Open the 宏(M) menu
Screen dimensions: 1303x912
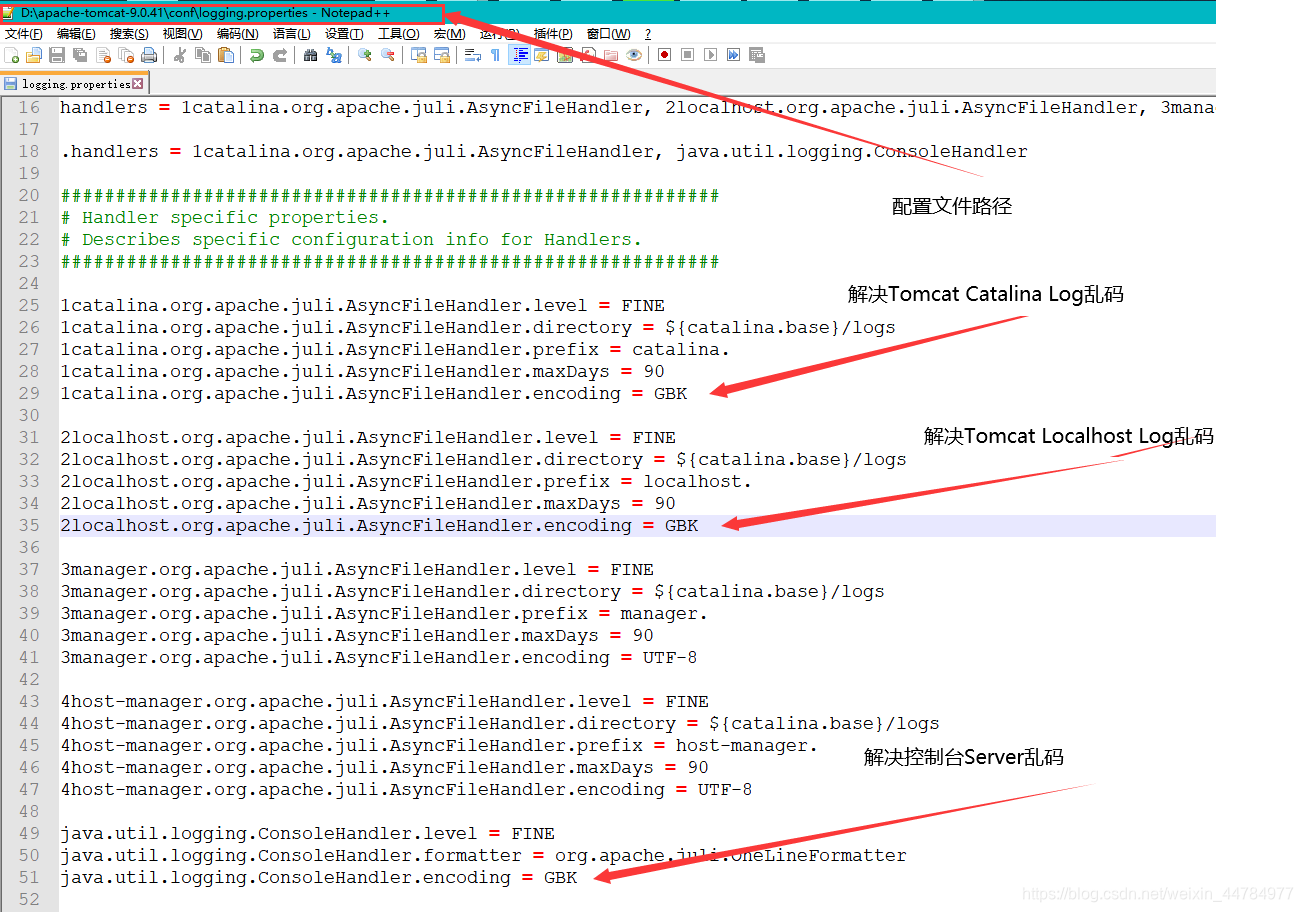[x=449, y=34]
